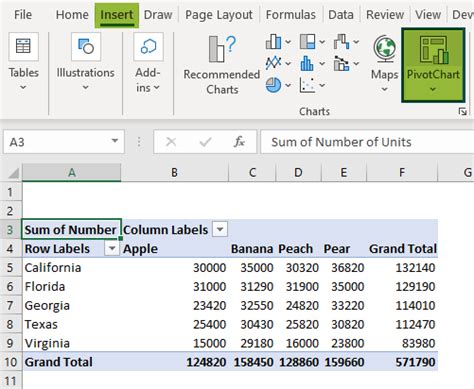Open the Add-ins icon

click(148, 47)
